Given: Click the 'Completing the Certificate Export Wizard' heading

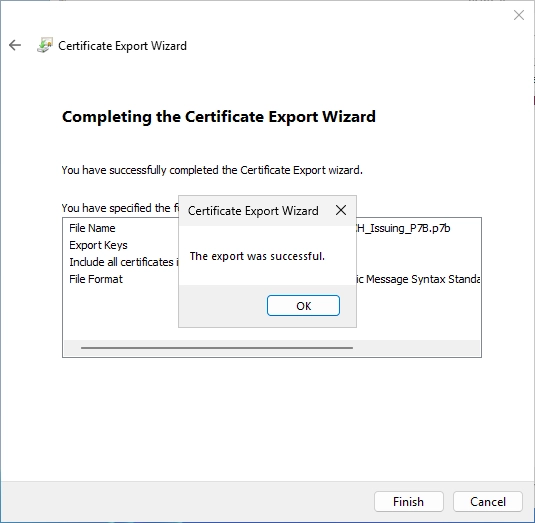Looking at the screenshot, I should 219,117.
